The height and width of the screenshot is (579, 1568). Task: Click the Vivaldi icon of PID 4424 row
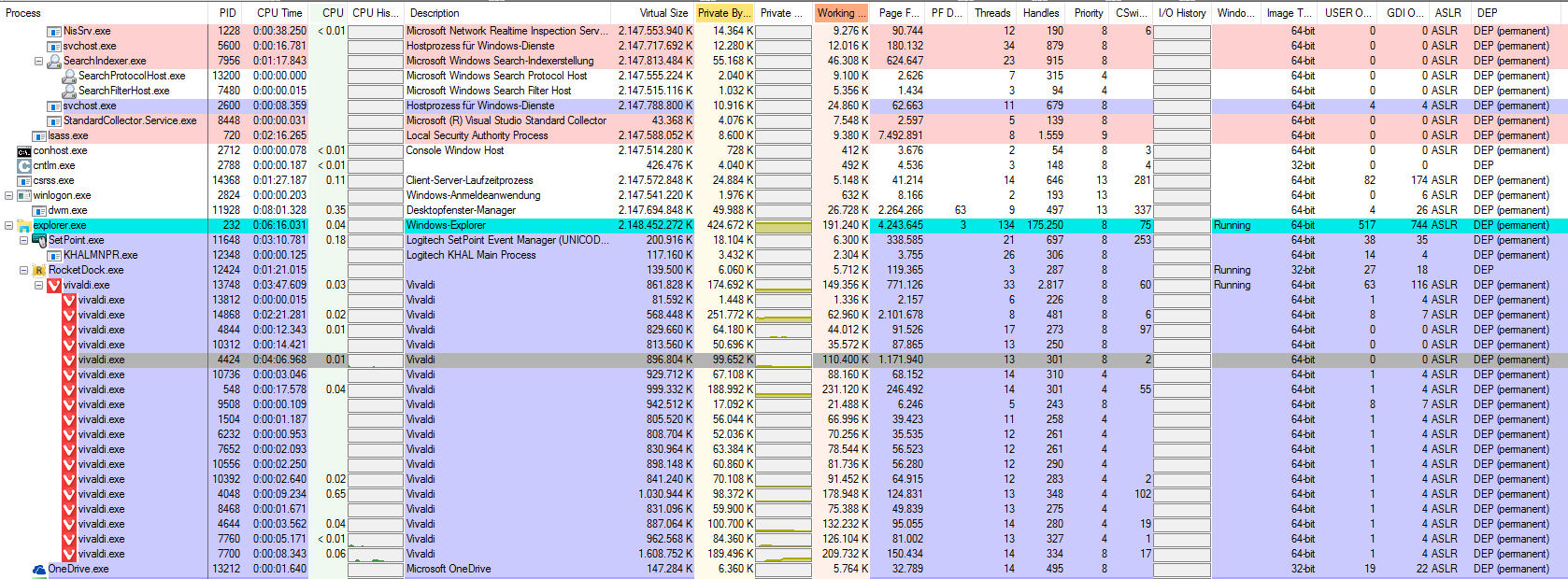click(69, 360)
